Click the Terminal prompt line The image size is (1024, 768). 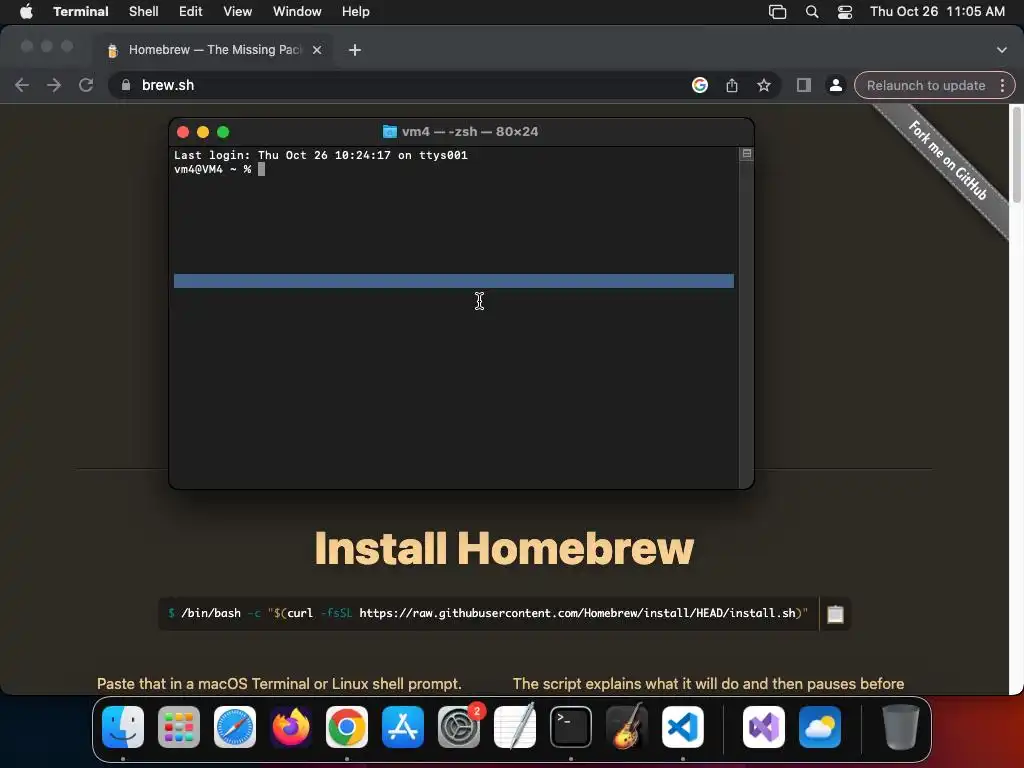(219, 169)
